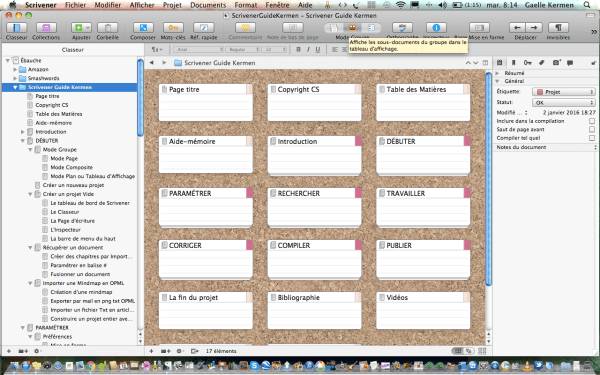
Task: Toggle italic formatting button
Action: [x=308, y=49]
